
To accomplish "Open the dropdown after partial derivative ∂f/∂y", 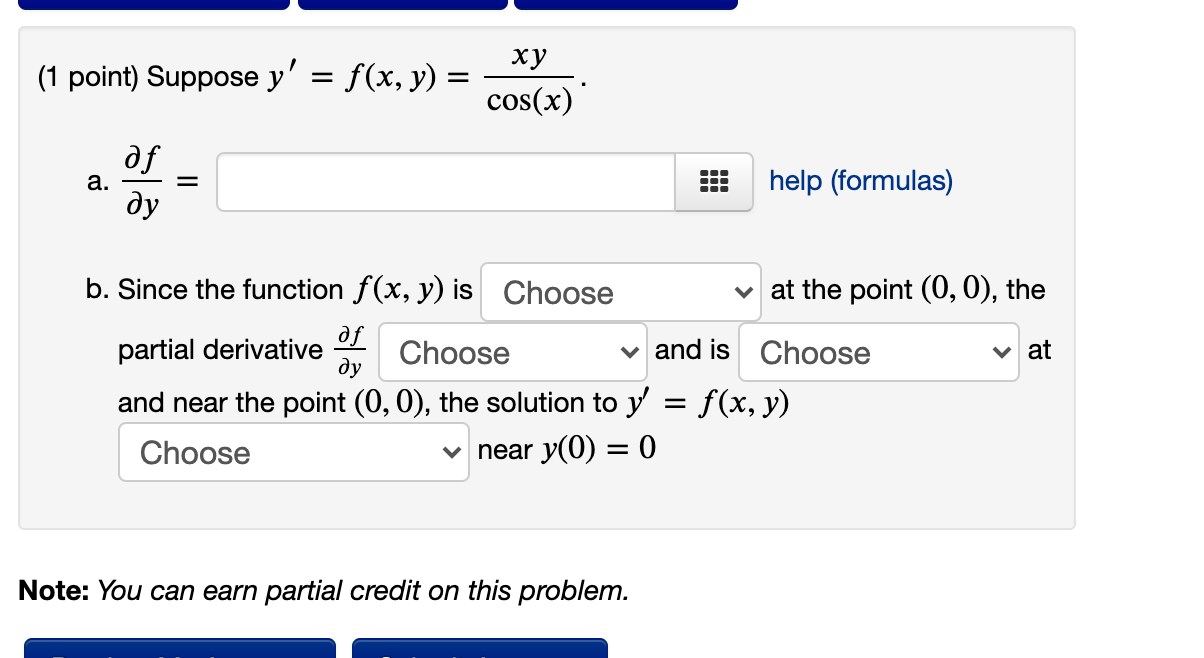I will [x=512, y=352].
